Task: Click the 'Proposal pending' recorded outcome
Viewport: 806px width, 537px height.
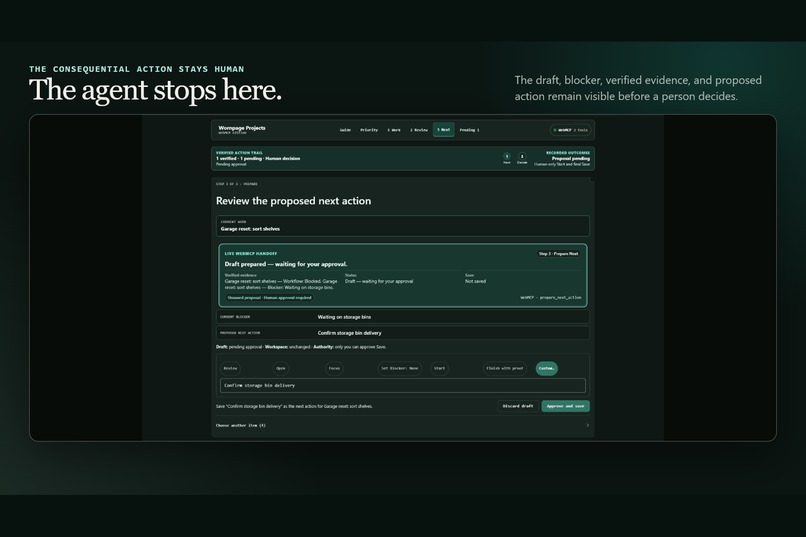Action: (x=571, y=159)
